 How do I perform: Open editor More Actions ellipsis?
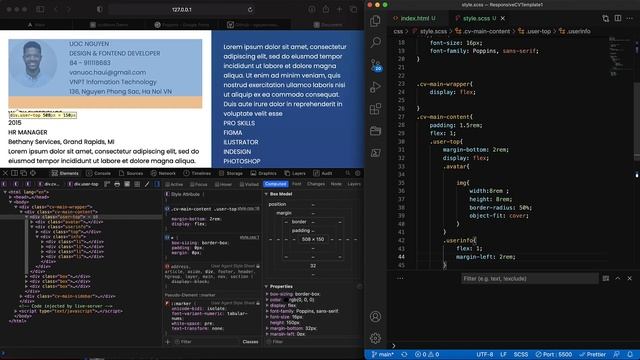(630, 18)
